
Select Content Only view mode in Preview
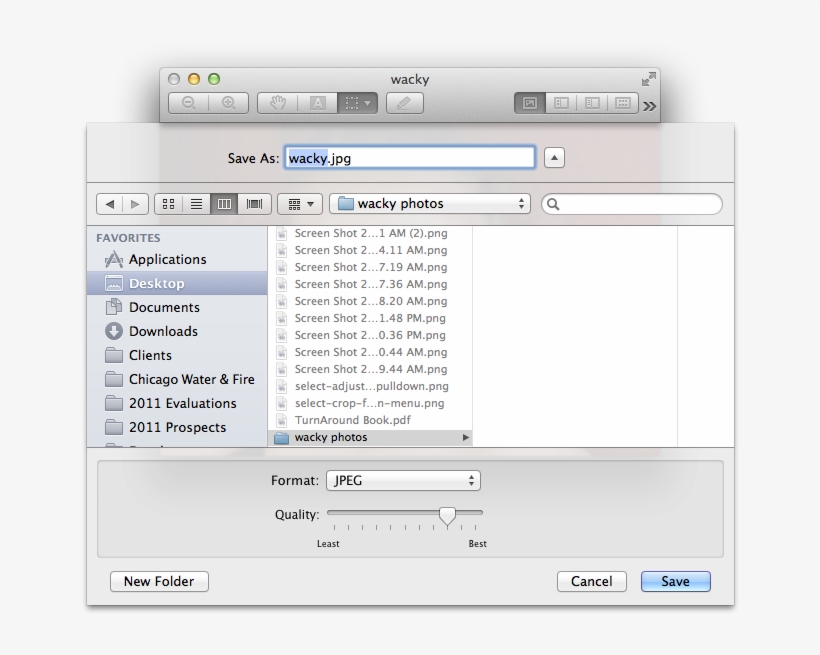(x=529, y=103)
